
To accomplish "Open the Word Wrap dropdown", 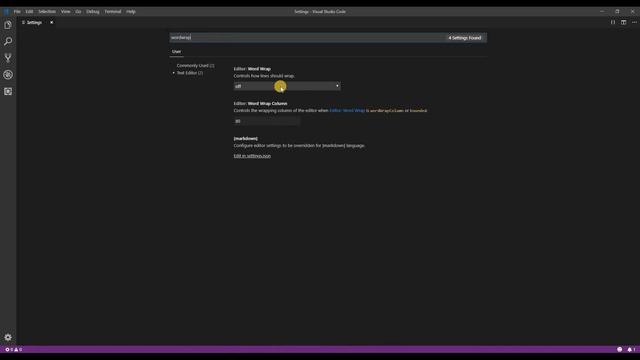I will click(x=287, y=86).
